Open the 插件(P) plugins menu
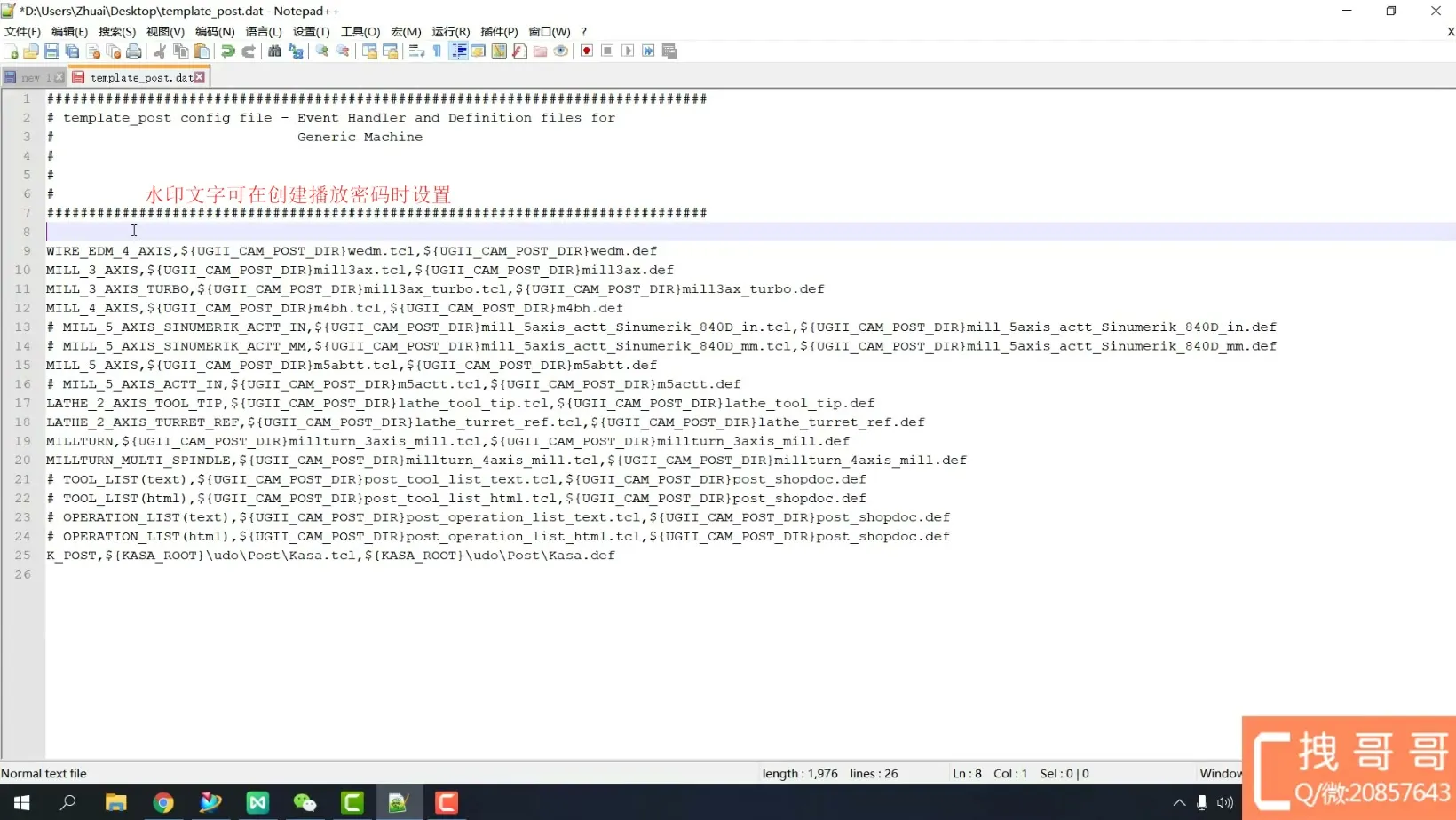 click(499, 32)
